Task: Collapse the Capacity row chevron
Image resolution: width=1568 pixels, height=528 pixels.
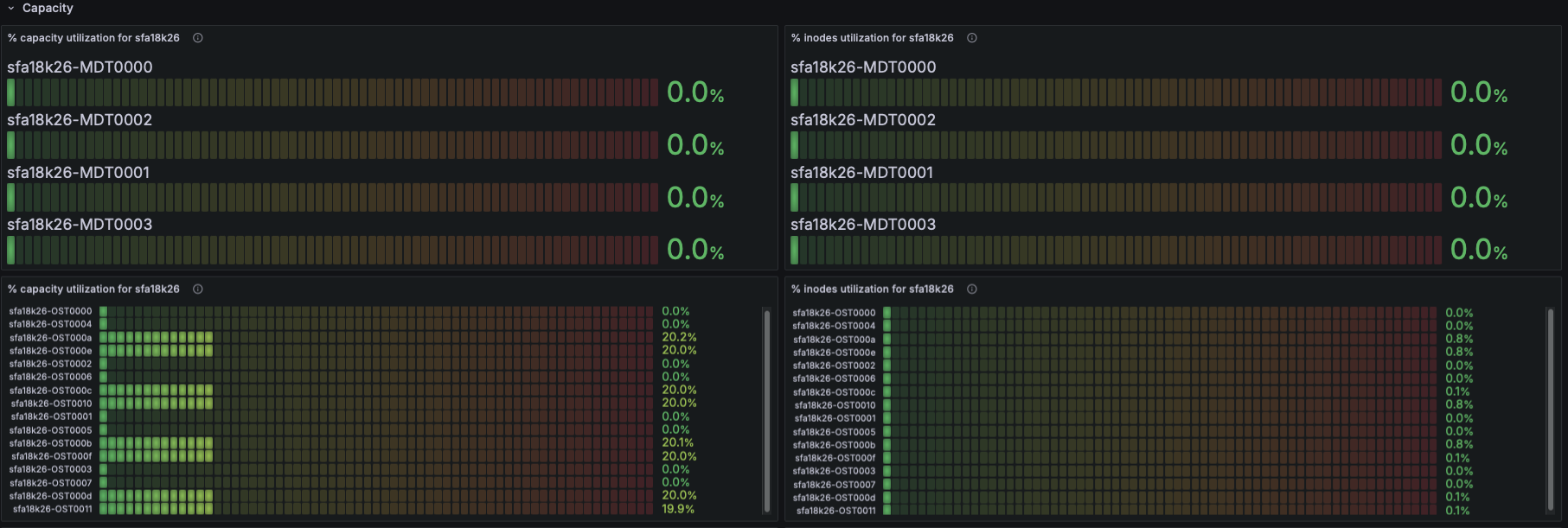Action: coord(10,8)
